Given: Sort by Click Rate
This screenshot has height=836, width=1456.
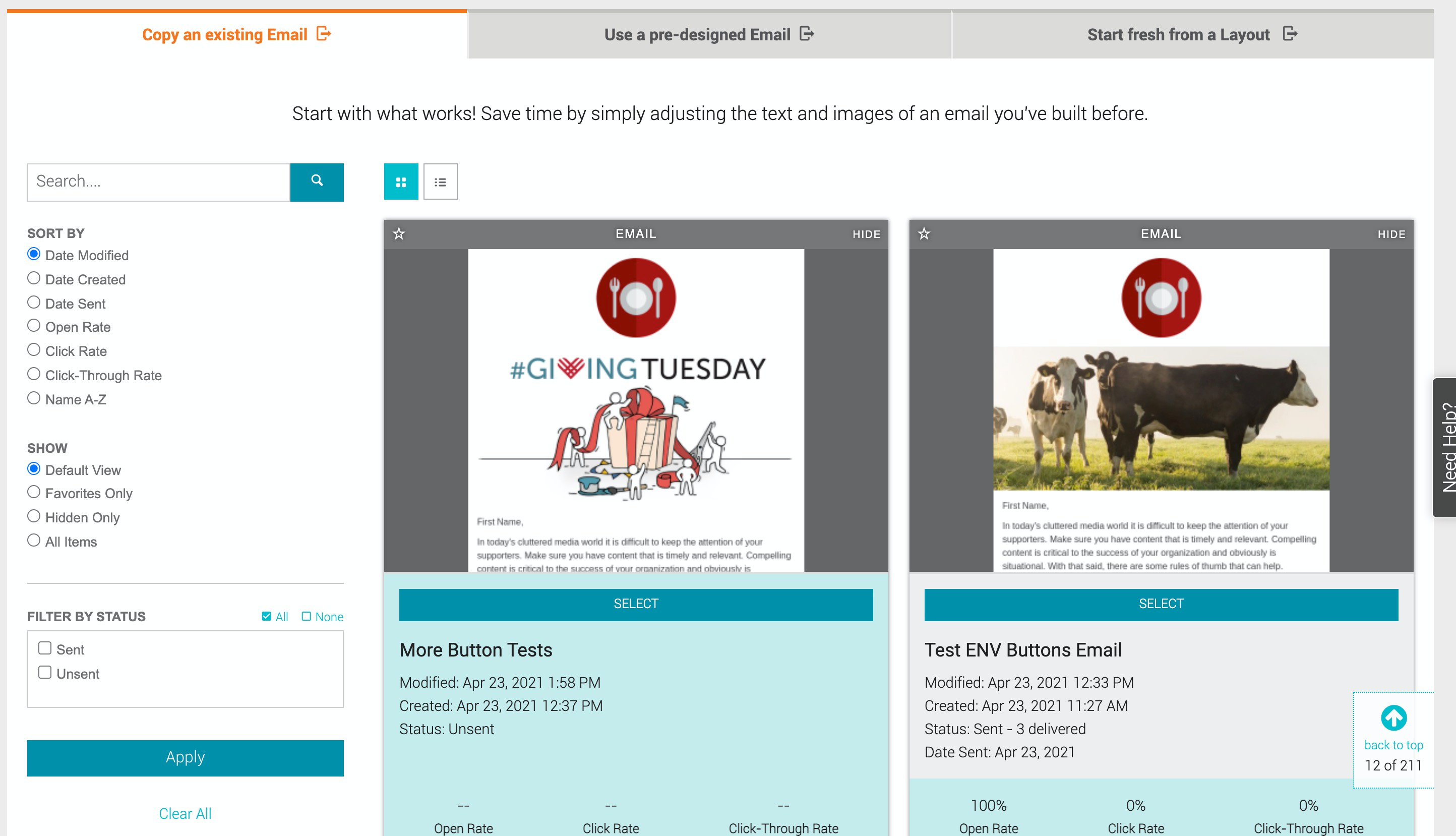Looking at the screenshot, I should [34, 350].
